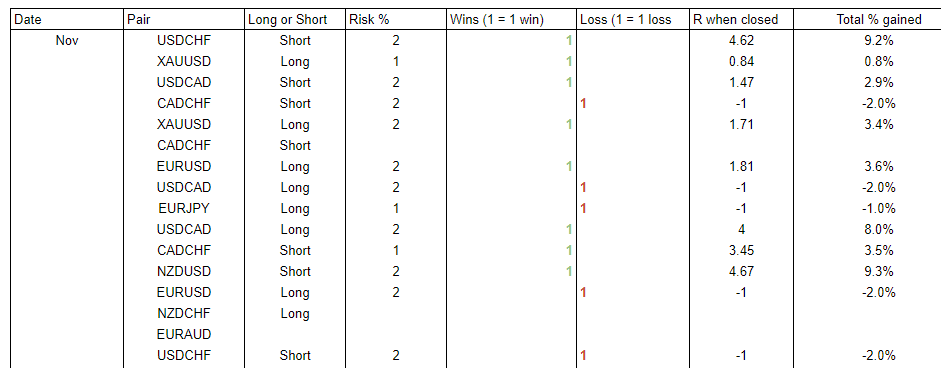Select the NZDCHF pair cell
Viewport: 941px width, 368px height.
[x=184, y=313]
